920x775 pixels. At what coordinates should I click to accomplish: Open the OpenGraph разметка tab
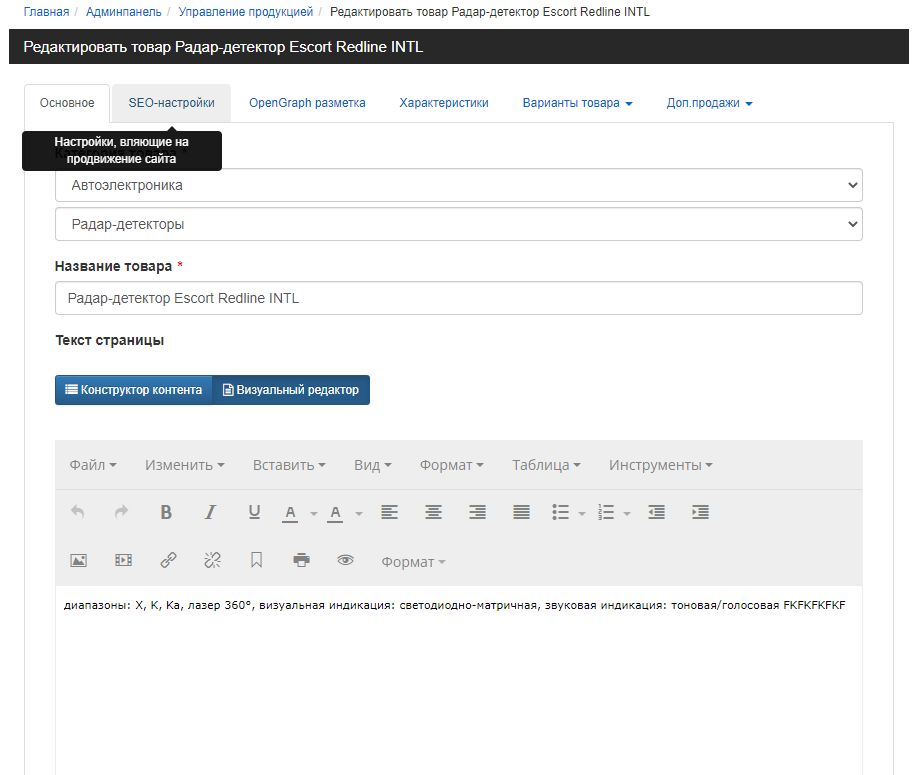click(307, 103)
